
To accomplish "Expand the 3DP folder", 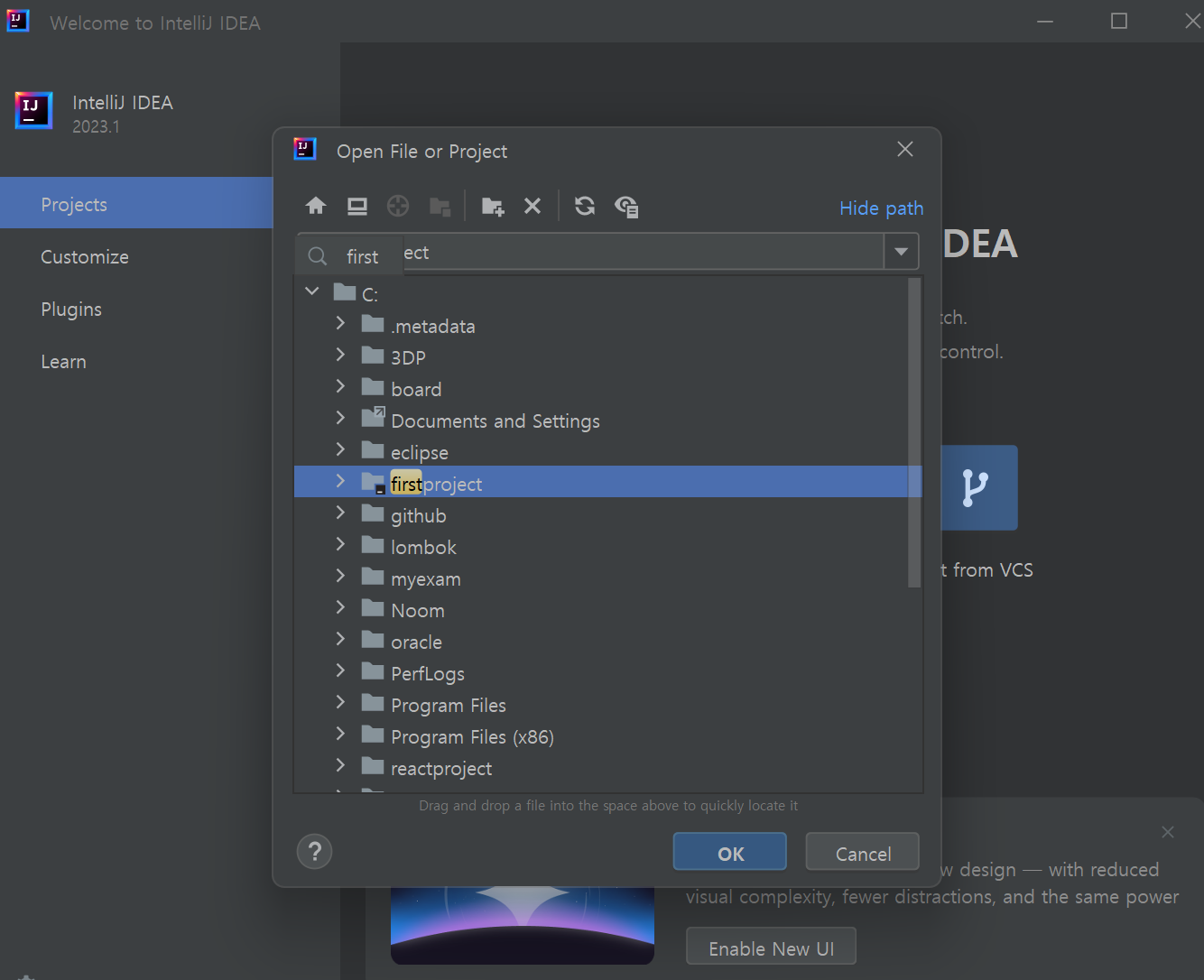I will pyautogui.click(x=340, y=355).
